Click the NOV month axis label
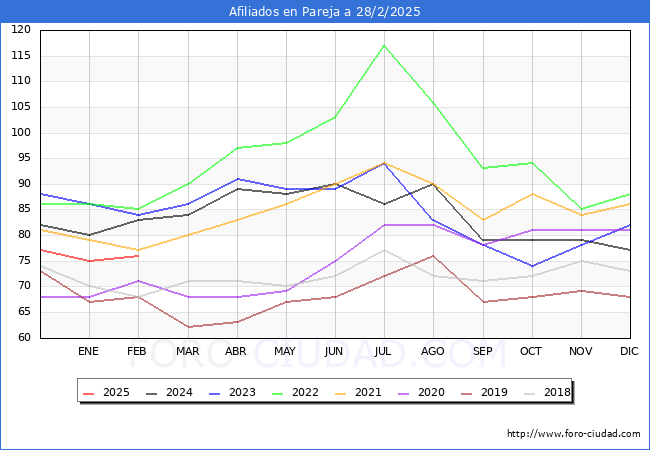 click(x=580, y=351)
